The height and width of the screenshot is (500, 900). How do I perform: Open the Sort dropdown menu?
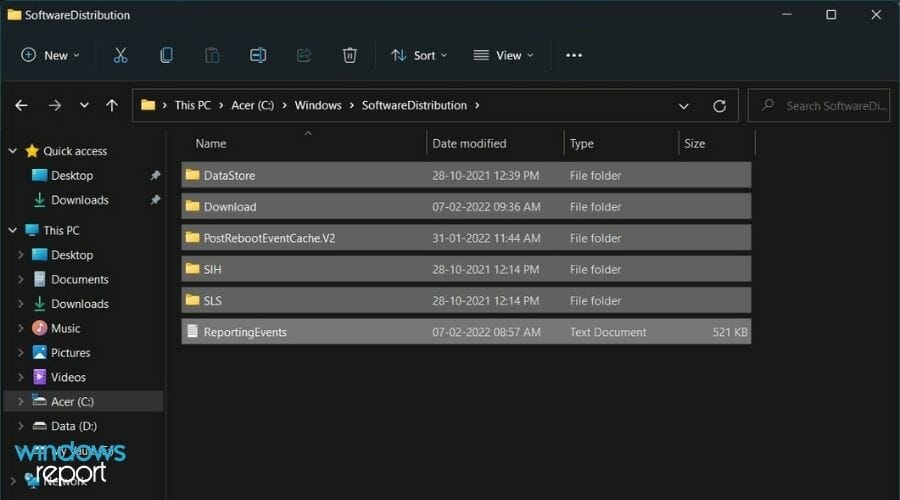pyautogui.click(x=419, y=55)
